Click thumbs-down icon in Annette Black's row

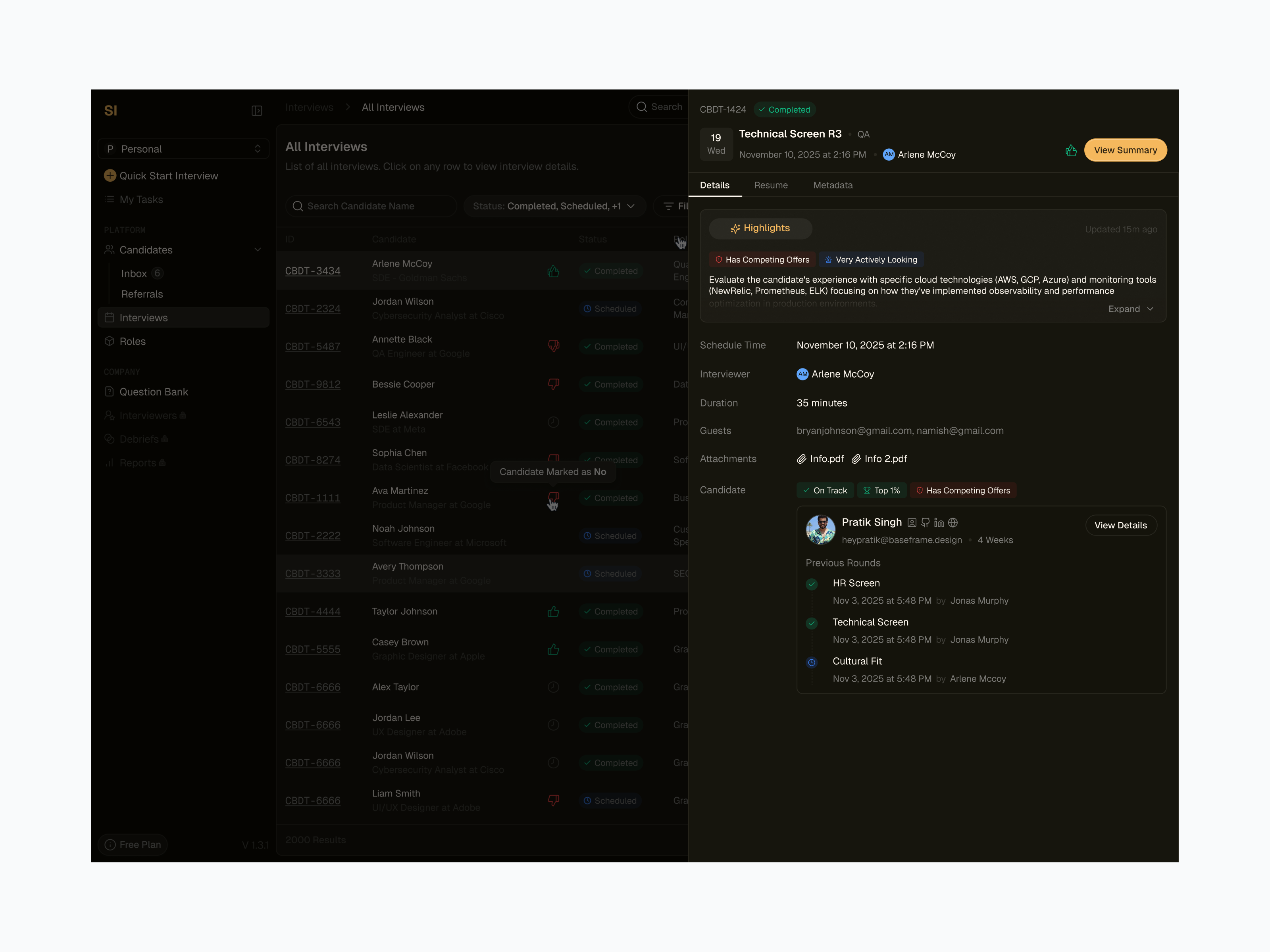point(554,346)
